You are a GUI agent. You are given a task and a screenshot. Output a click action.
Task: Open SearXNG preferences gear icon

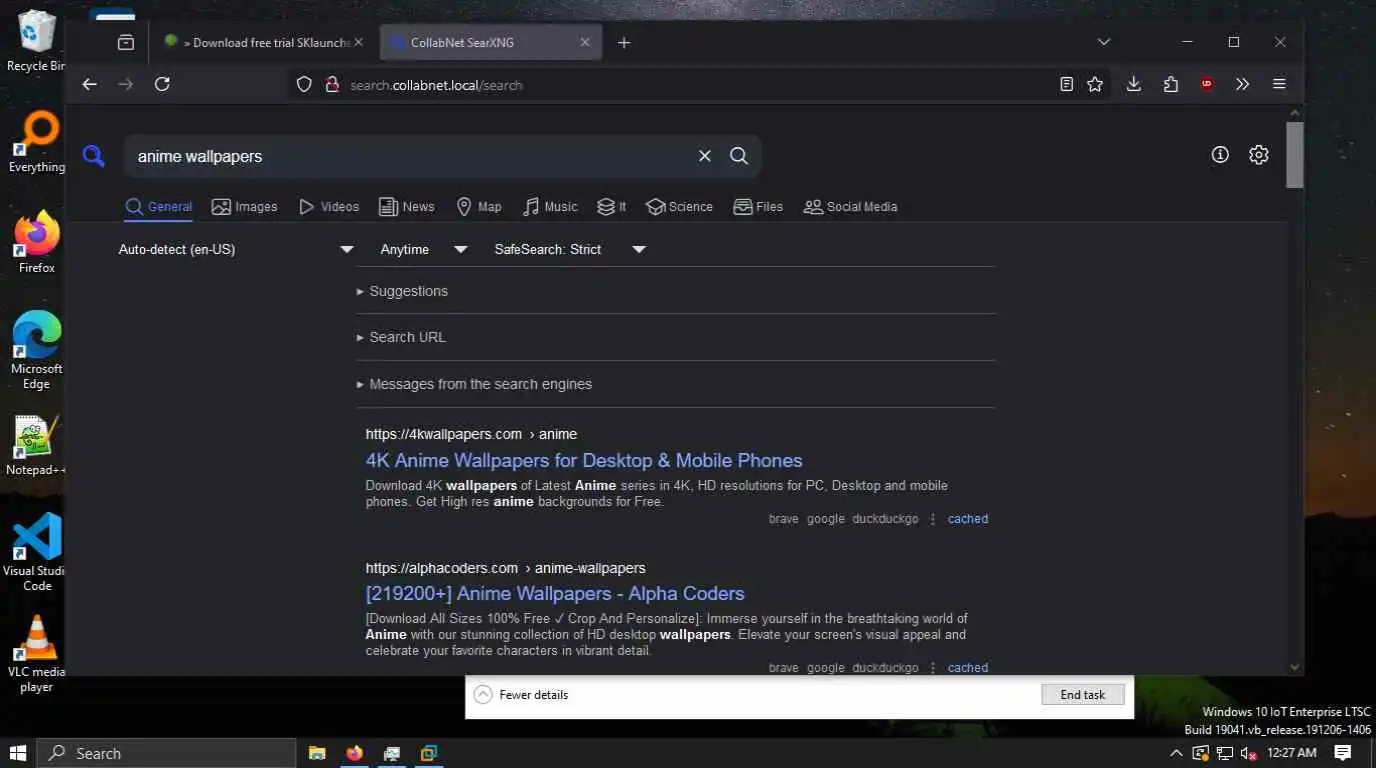(x=1259, y=155)
